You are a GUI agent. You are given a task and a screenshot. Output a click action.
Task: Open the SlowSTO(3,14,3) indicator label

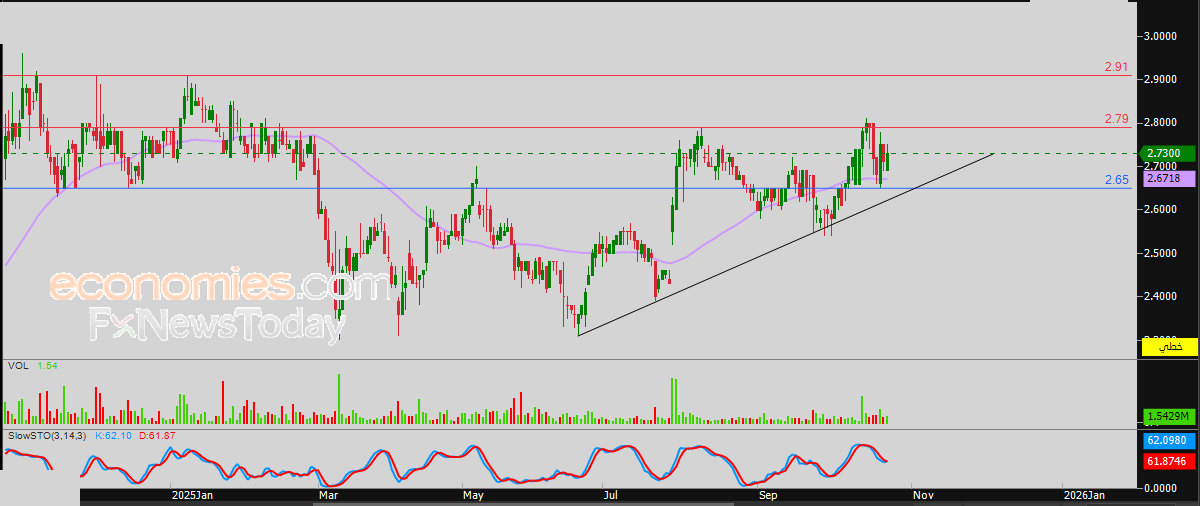click(x=47, y=437)
